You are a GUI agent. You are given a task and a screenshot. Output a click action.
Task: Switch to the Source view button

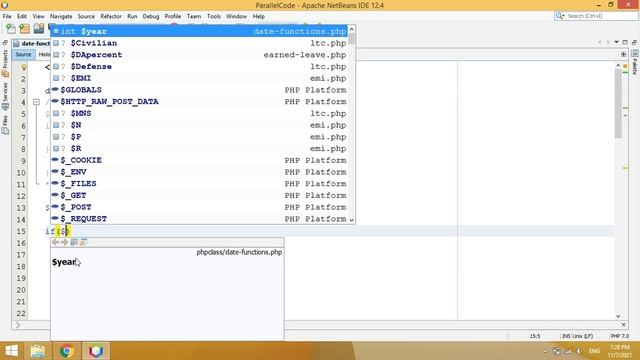pos(23,54)
